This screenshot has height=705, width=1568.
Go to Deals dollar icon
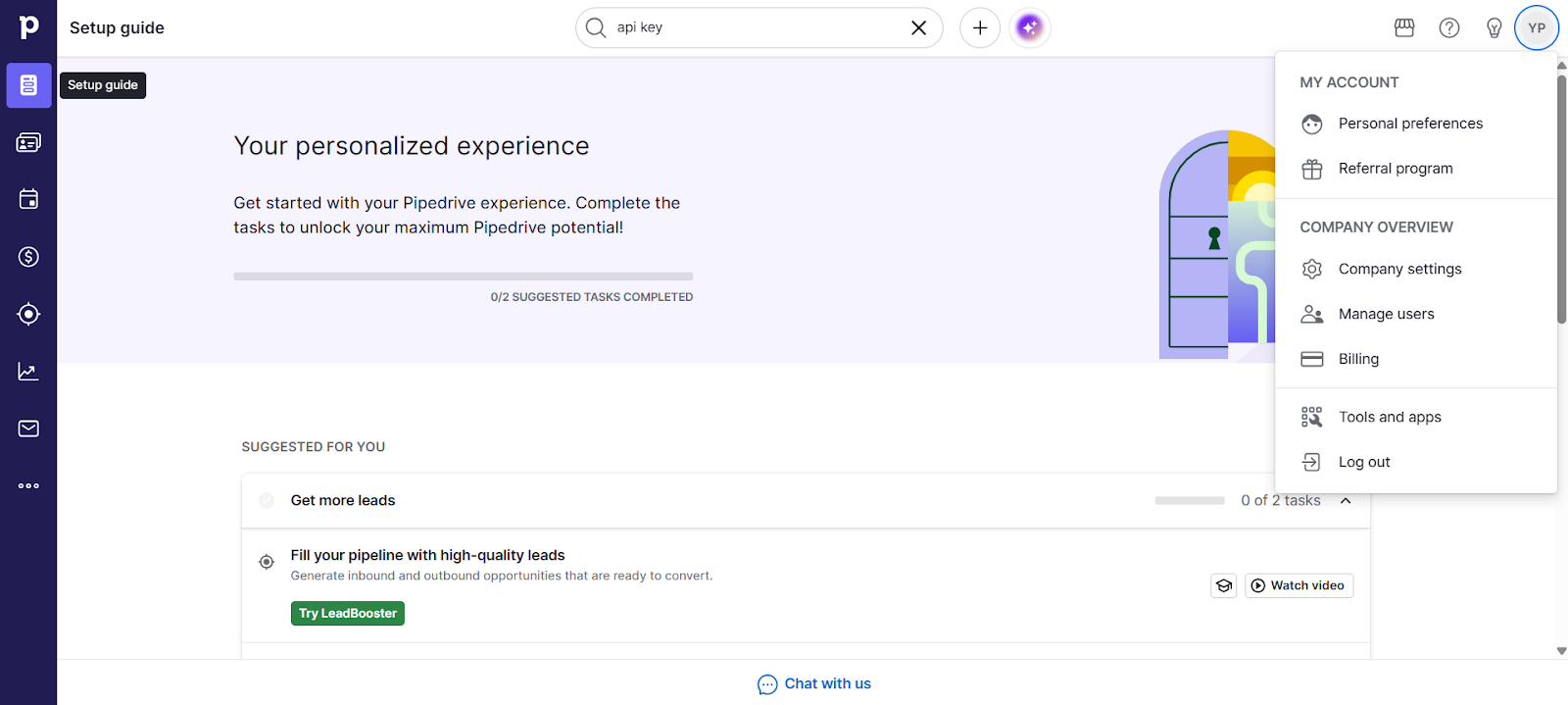coord(28,257)
